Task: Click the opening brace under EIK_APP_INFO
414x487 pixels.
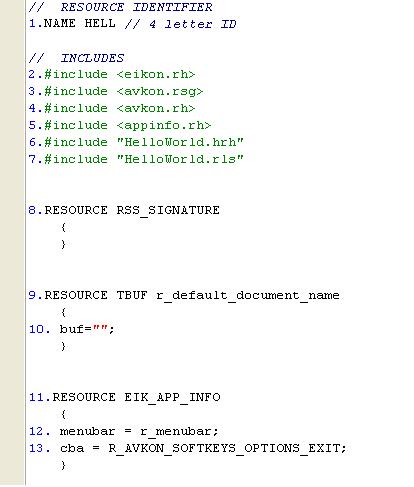Action: [63, 414]
